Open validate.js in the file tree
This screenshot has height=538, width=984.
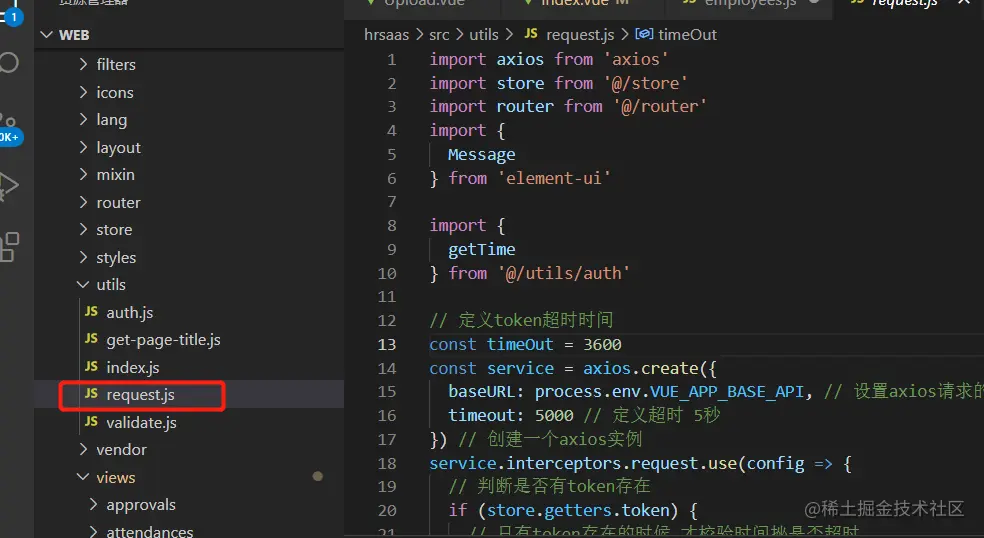click(189, 422)
